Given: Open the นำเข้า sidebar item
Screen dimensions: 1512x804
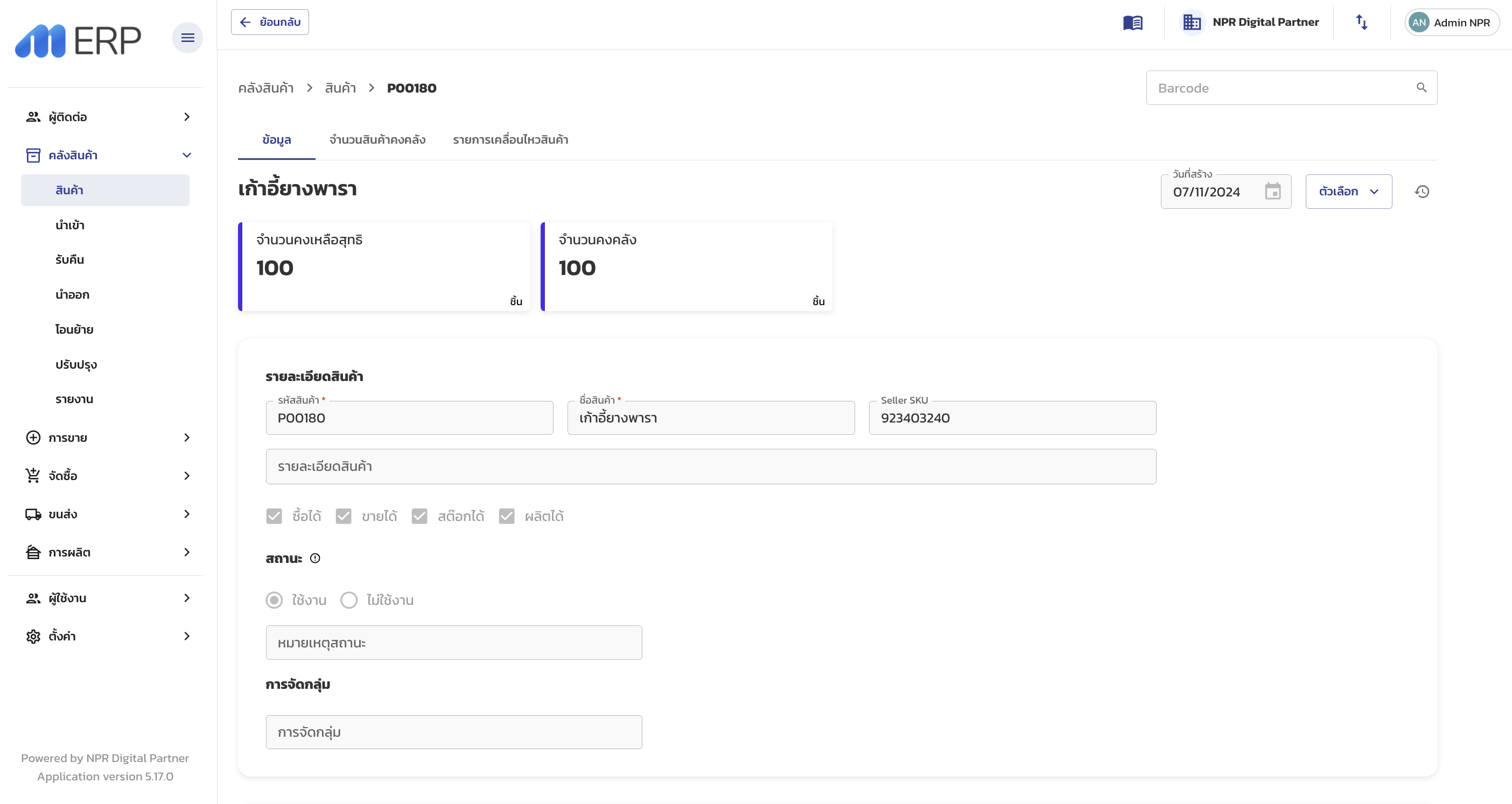Looking at the screenshot, I should [x=70, y=225].
